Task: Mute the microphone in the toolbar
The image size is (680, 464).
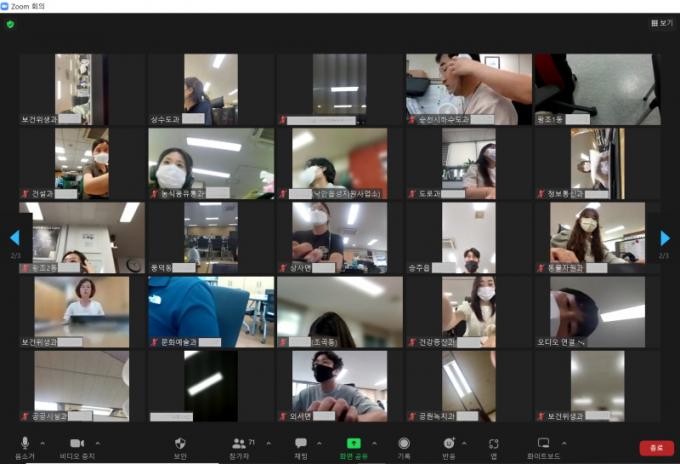Action: point(26,444)
